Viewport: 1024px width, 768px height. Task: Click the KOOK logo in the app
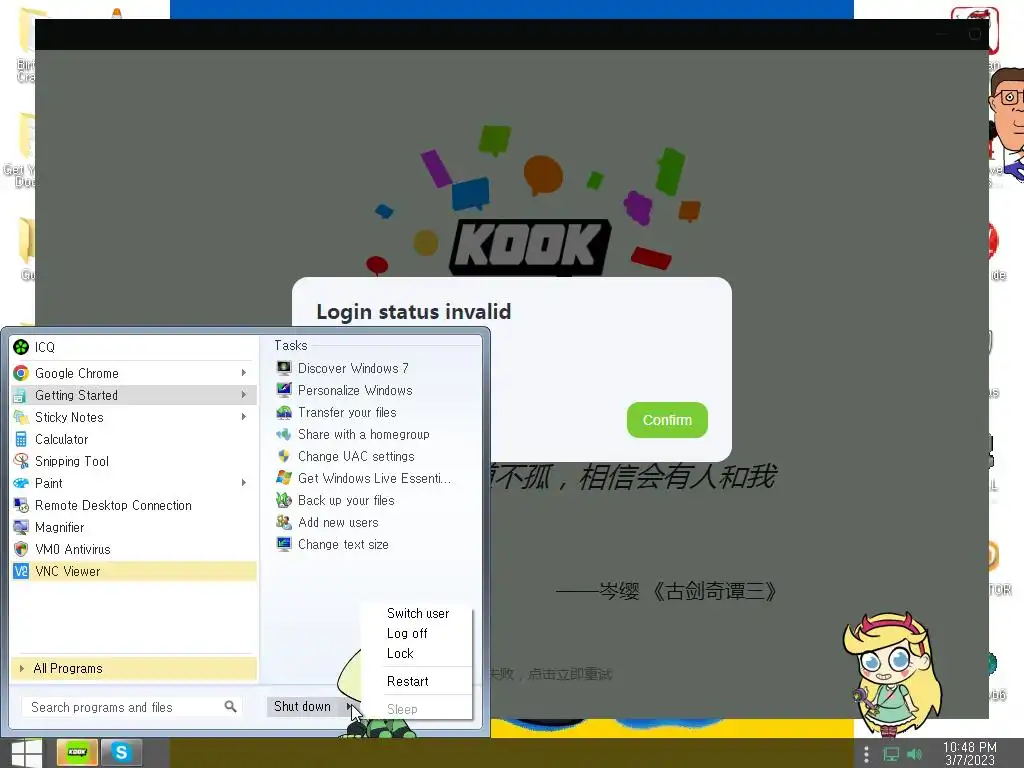(x=530, y=247)
